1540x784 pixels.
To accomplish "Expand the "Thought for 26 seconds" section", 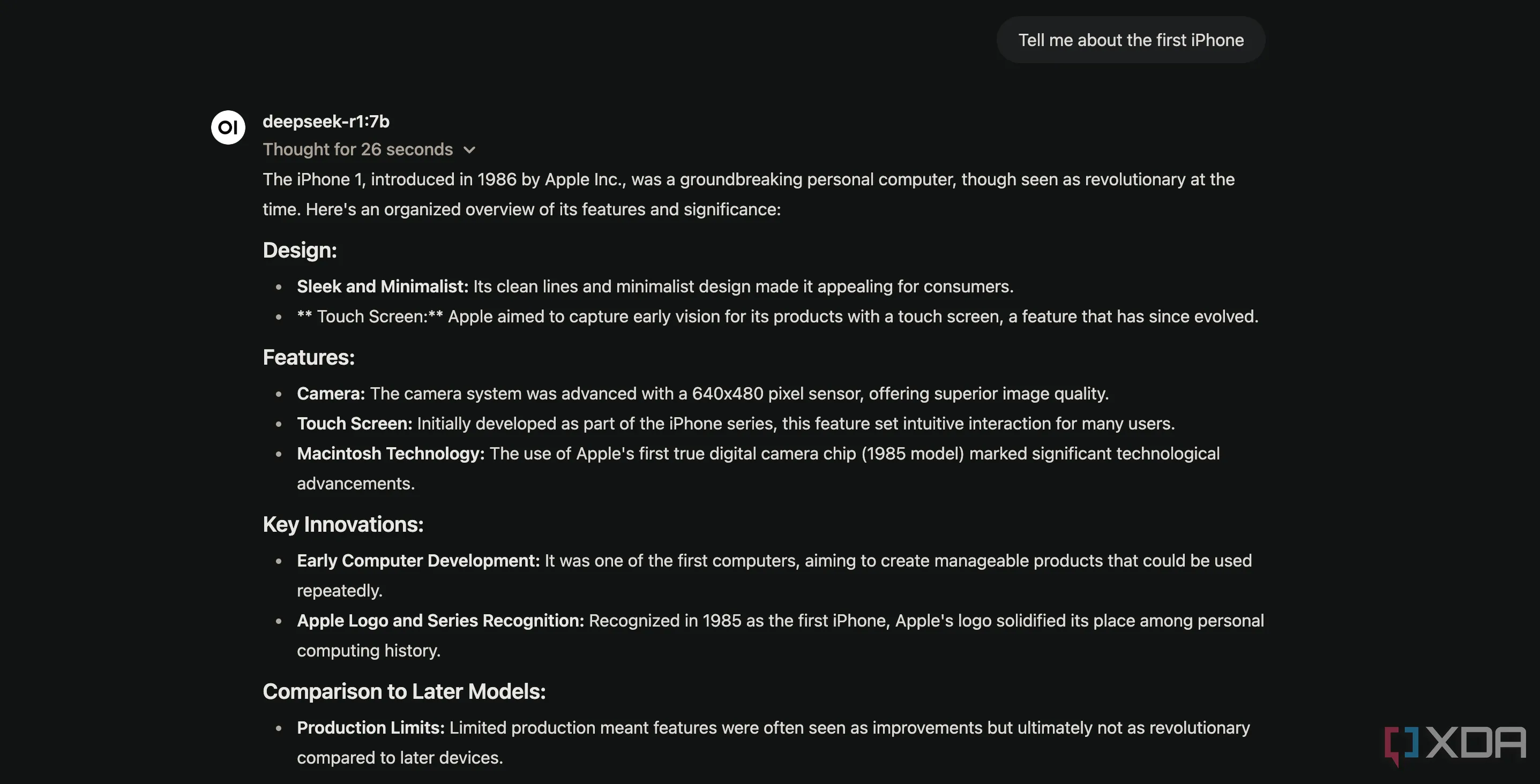I will pos(357,149).
